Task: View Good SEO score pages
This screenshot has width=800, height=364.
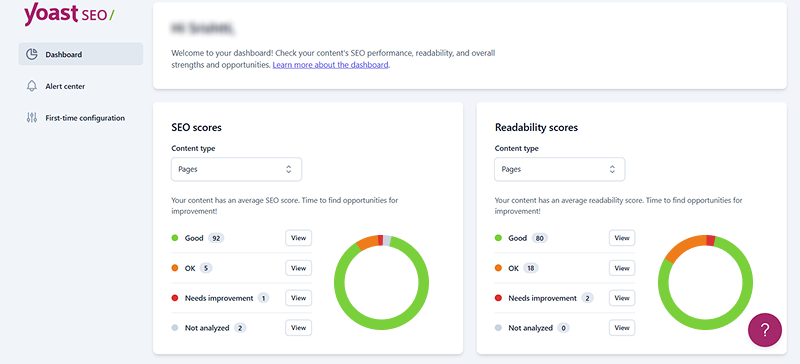Action: click(298, 238)
